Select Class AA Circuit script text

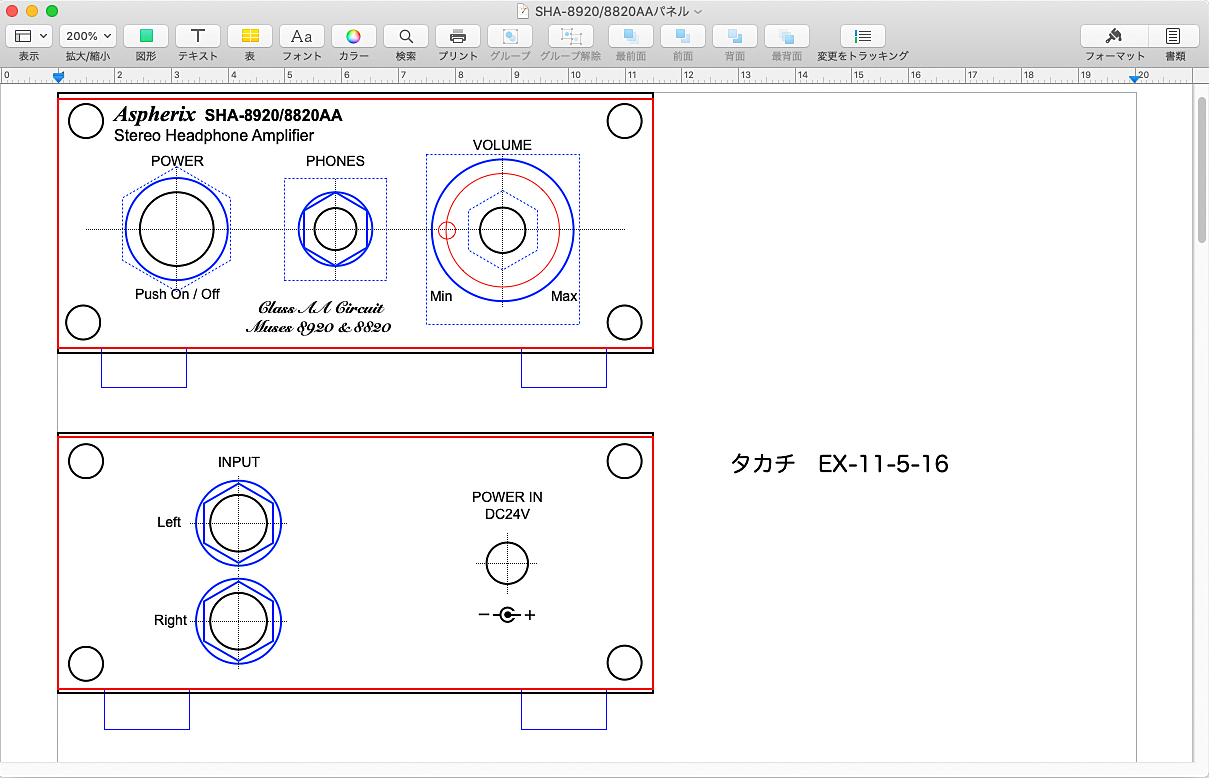[321, 308]
